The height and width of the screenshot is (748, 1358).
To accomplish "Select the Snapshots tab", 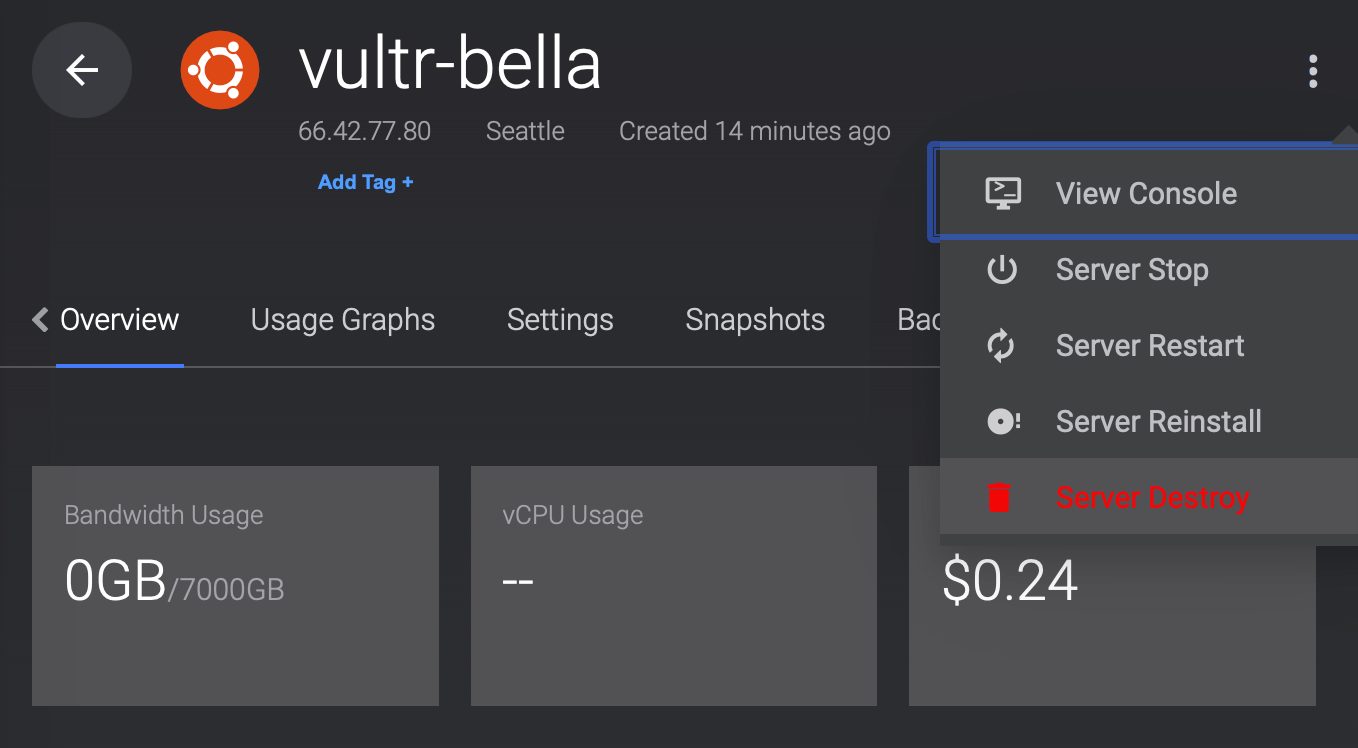I will point(755,320).
